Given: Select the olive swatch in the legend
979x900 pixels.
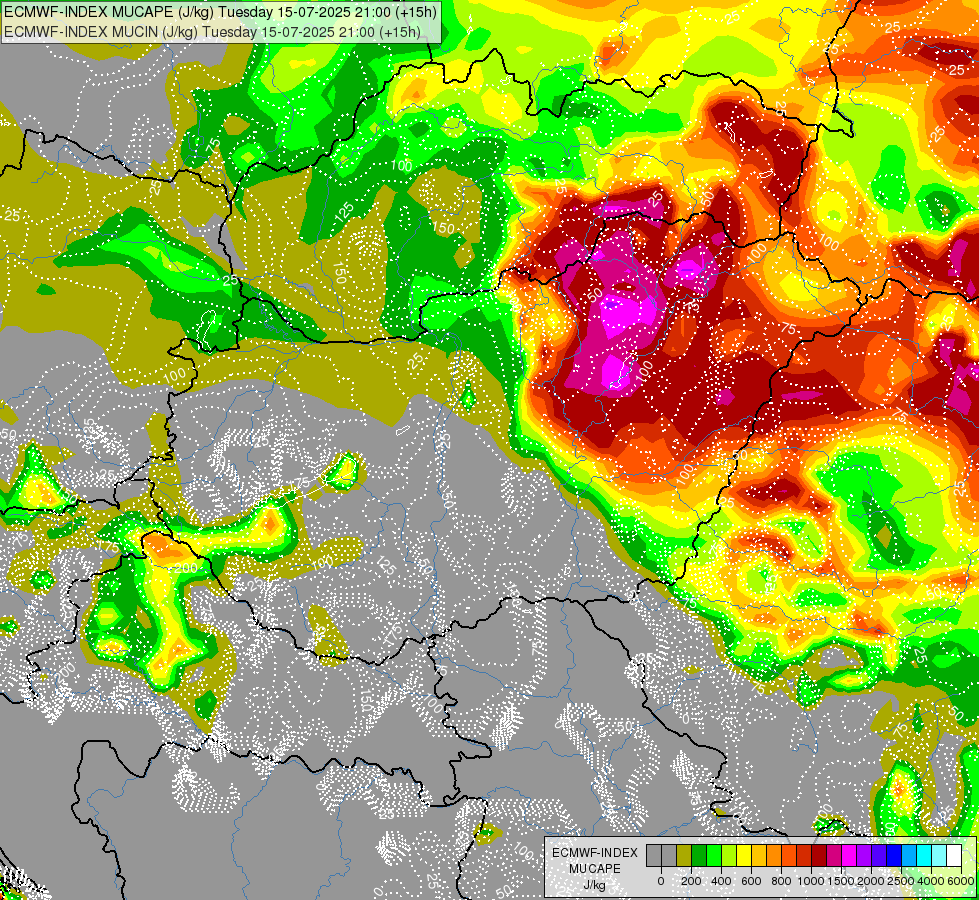Looking at the screenshot, I should 684,856.
